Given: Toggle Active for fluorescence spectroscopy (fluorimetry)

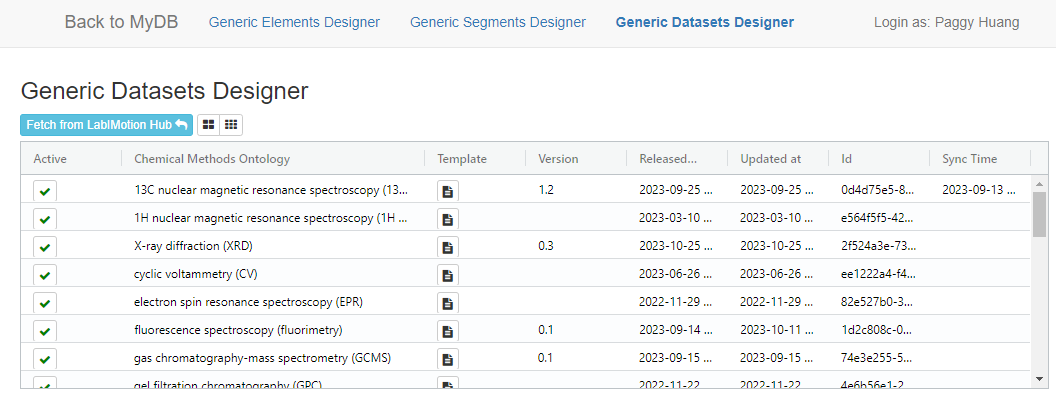Looking at the screenshot, I should [x=44, y=331].
